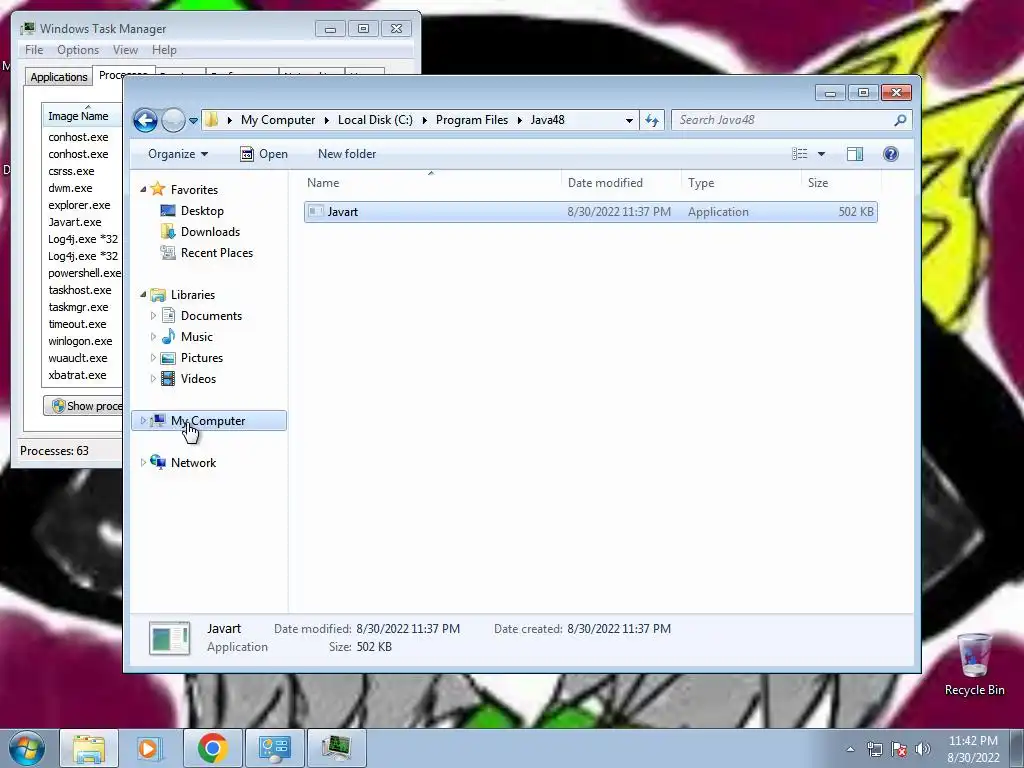Click the Refresh button beside address bar
1024x768 pixels.
click(652, 120)
